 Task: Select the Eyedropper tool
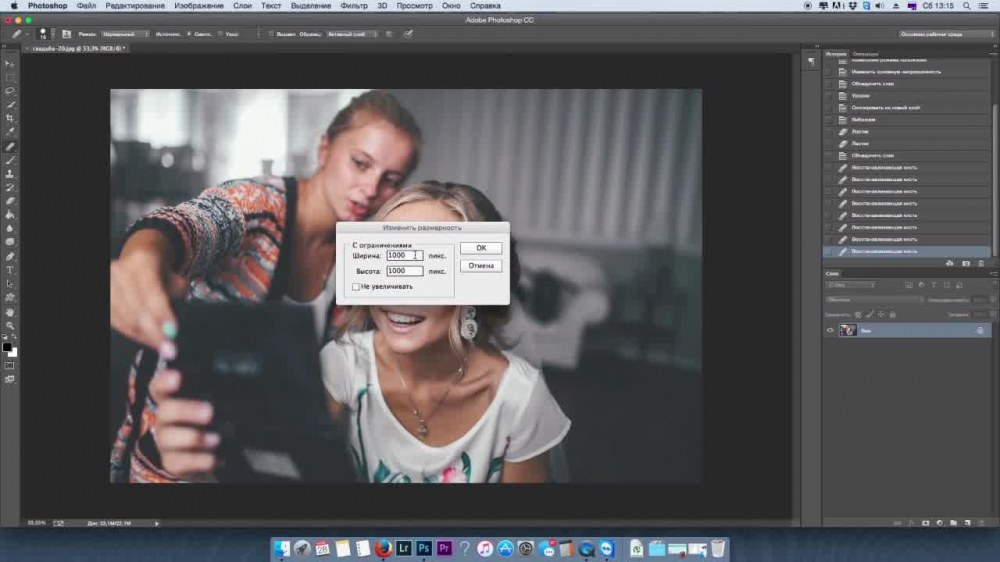(11, 131)
